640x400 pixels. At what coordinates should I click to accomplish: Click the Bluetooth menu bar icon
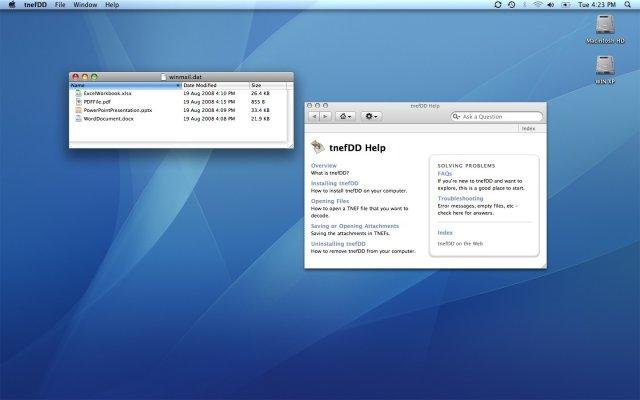tap(524, 4)
